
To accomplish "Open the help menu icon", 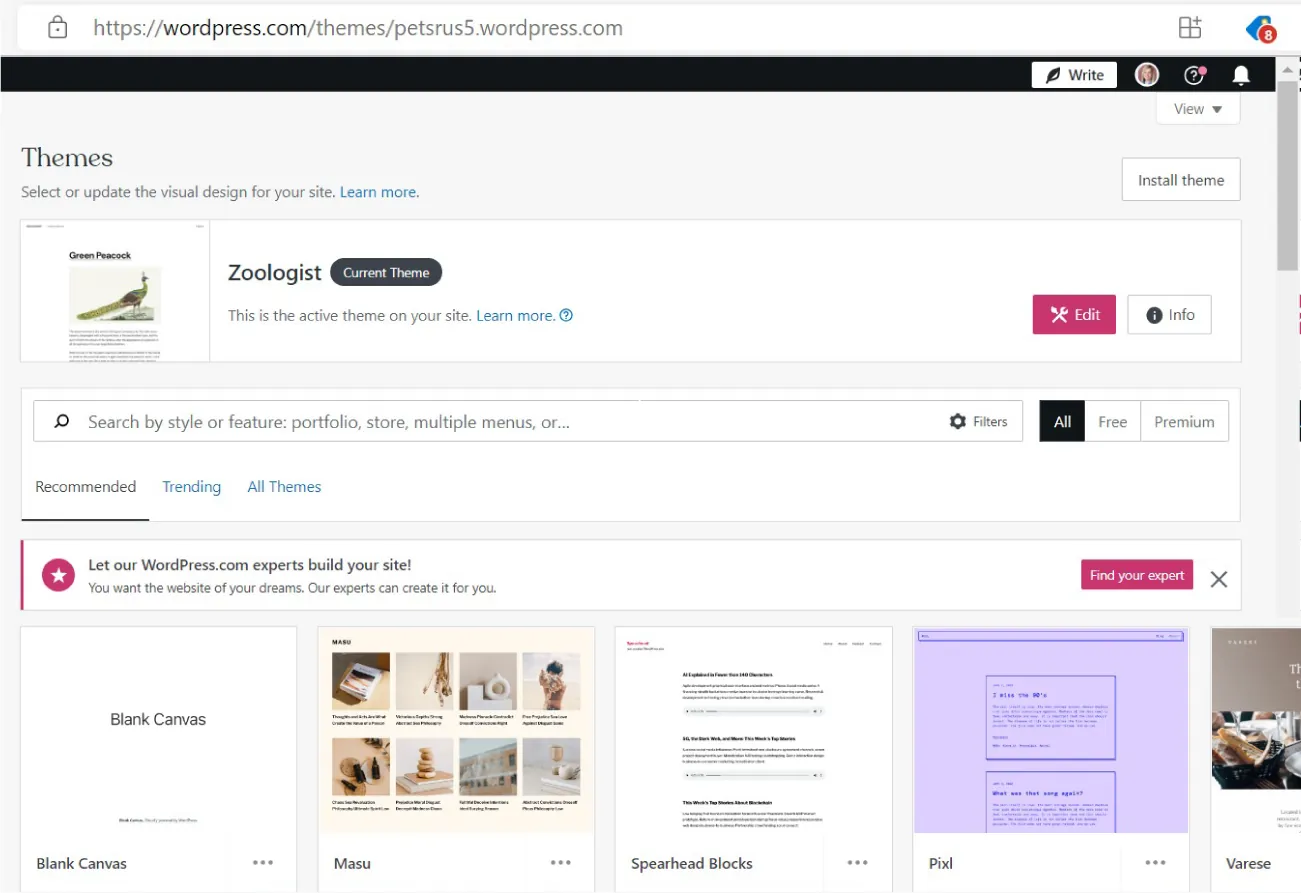I will pyautogui.click(x=1193, y=74).
